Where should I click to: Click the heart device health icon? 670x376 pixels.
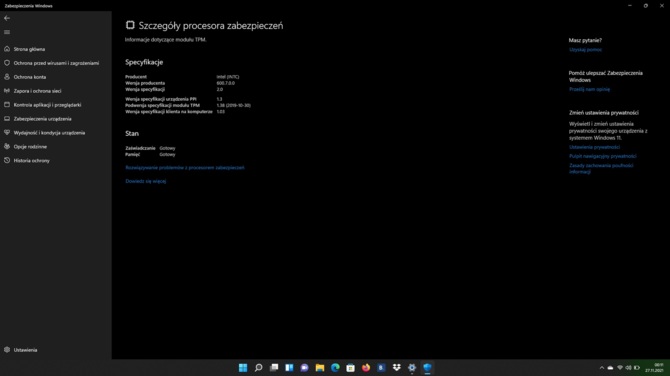[x=7, y=132]
